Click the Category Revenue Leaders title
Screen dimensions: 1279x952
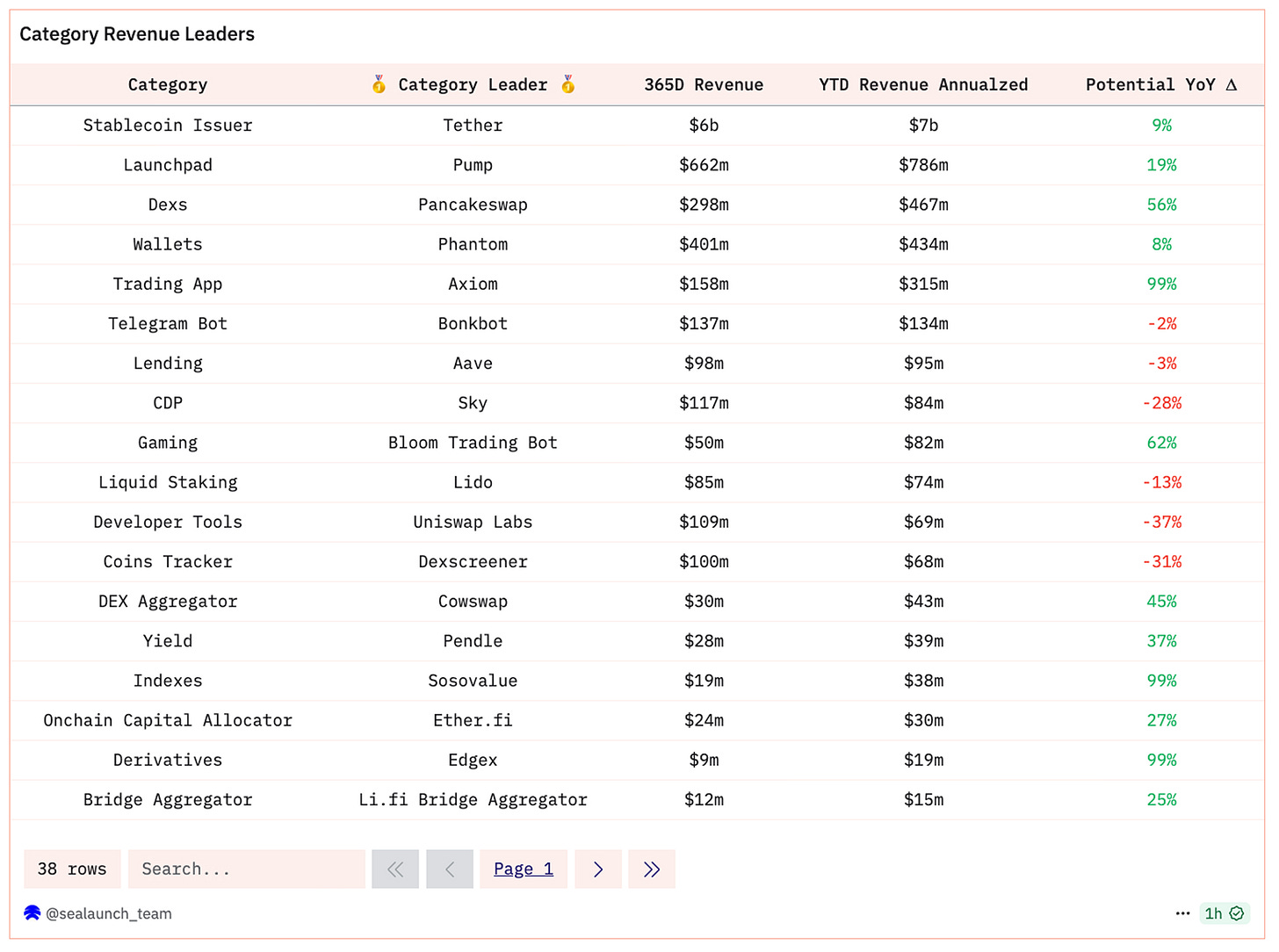tap(137, 34)
